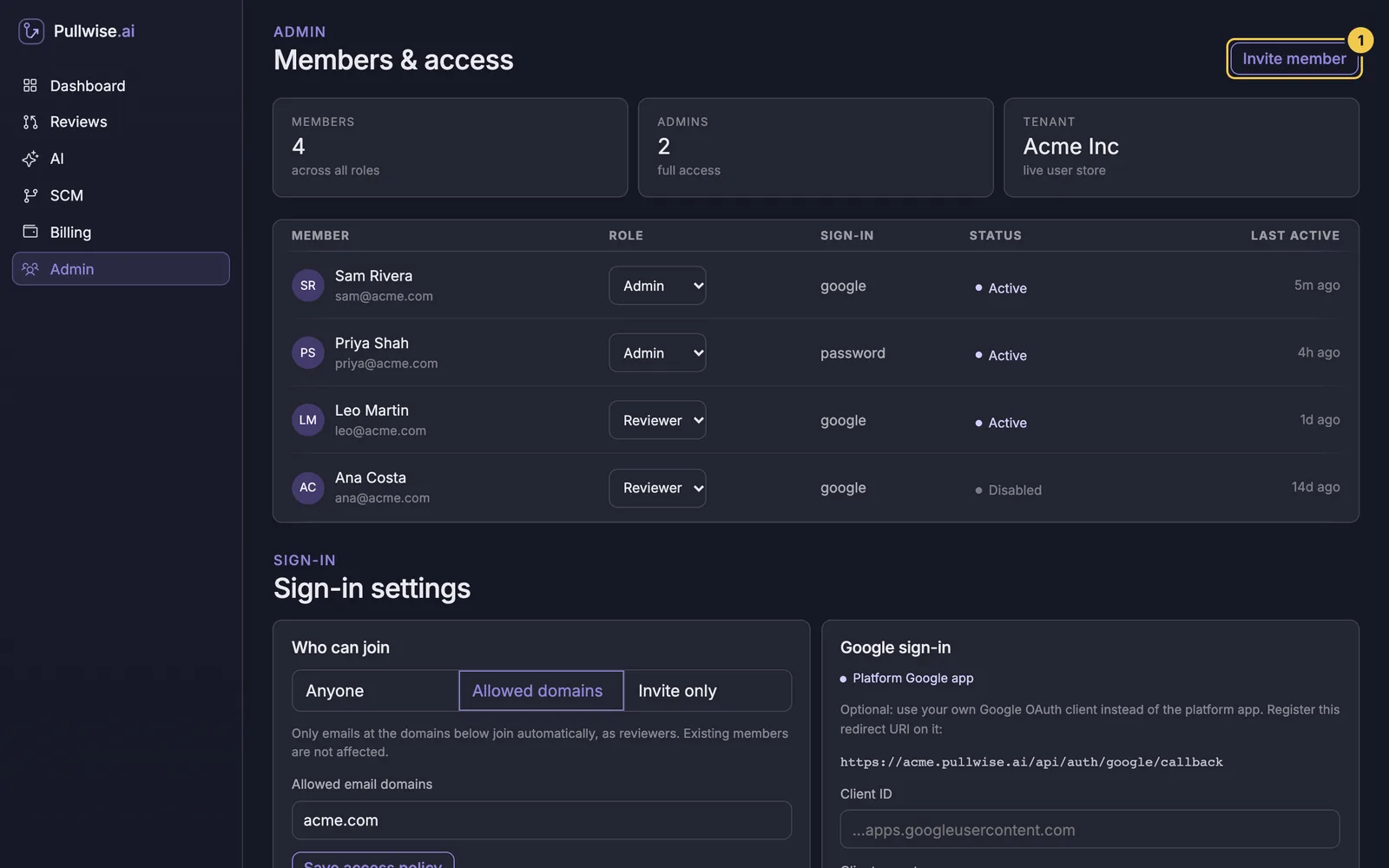Click Priya Shah's PS avatar
This screenshot has height=868, width=1389.
tap(308, 352)
